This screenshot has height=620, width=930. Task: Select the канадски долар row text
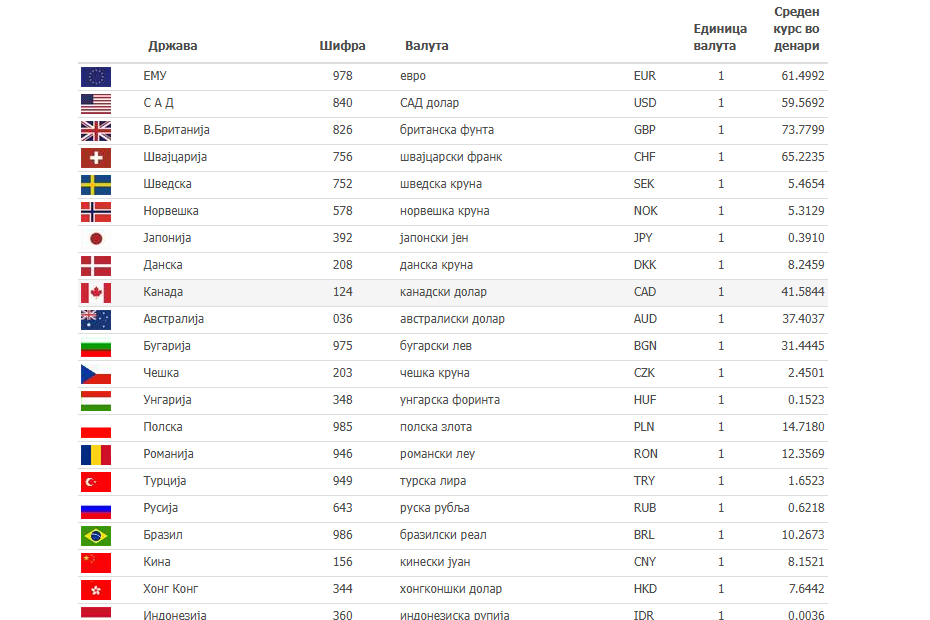(x=443, y=292)
